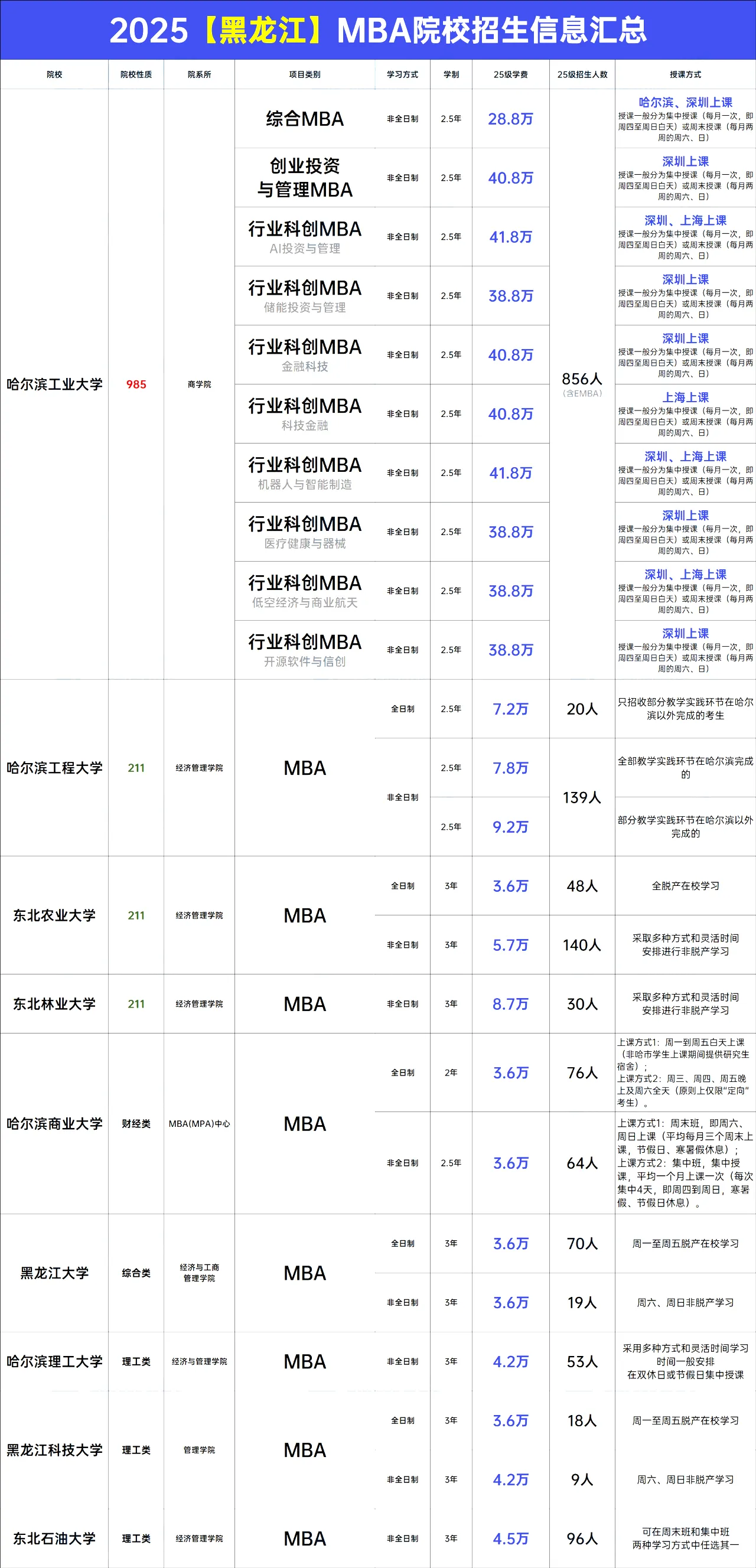Click the 4.5万 tuition value
The height and width of the screenshot is (1568, 756).
click(511, 1539)
